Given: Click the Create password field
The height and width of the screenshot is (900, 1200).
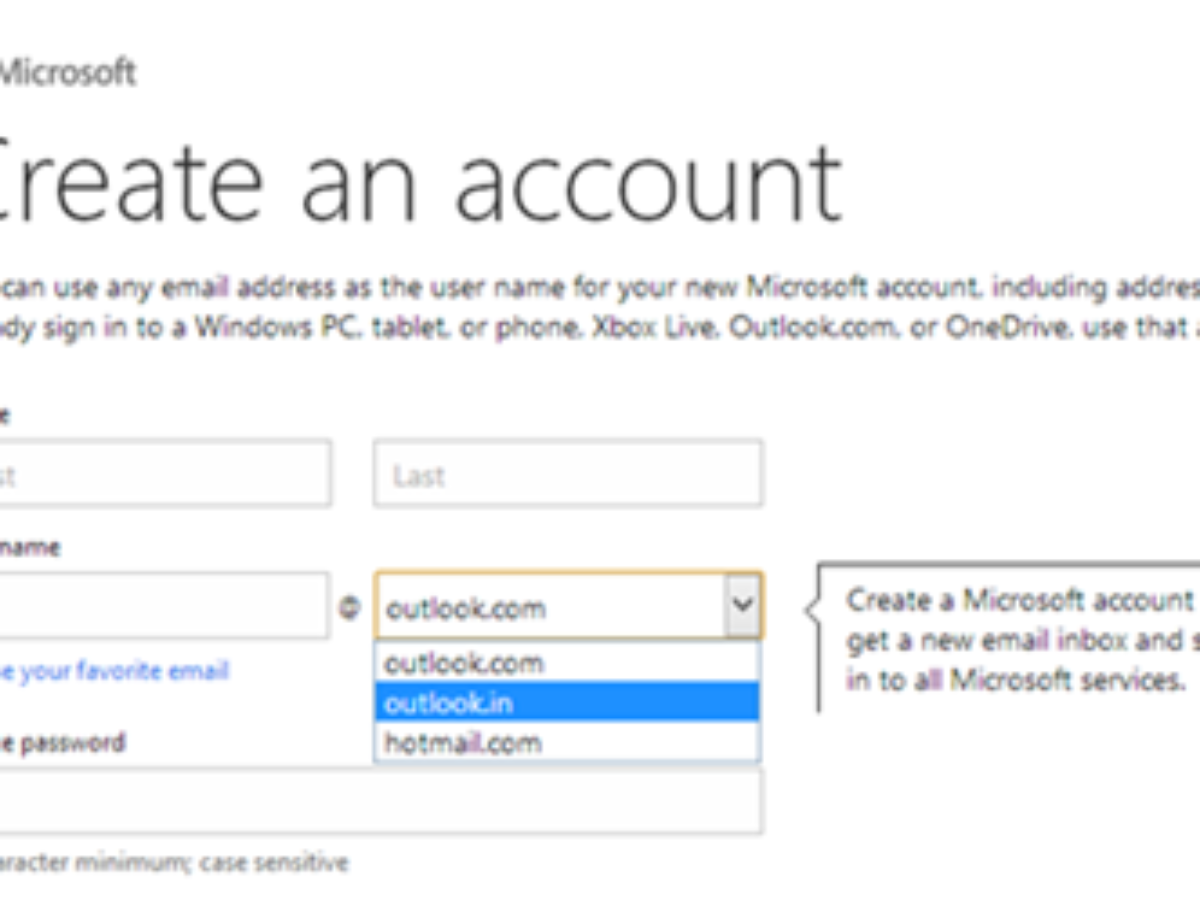Looking at the screenshot, I should pyautogui.click(x=380, y=802).
